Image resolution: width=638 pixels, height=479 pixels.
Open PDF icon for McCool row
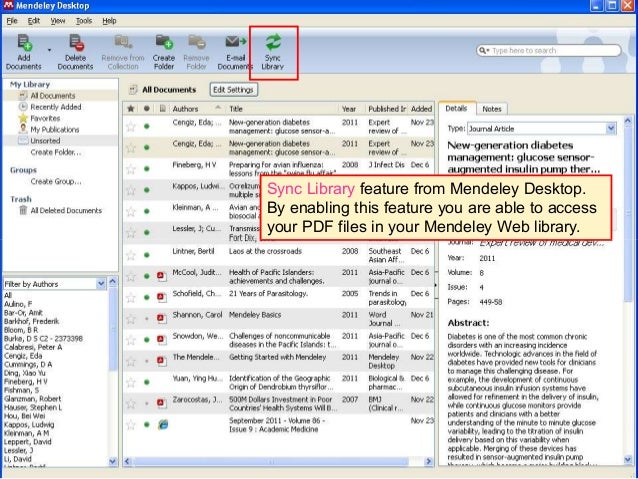162,276
